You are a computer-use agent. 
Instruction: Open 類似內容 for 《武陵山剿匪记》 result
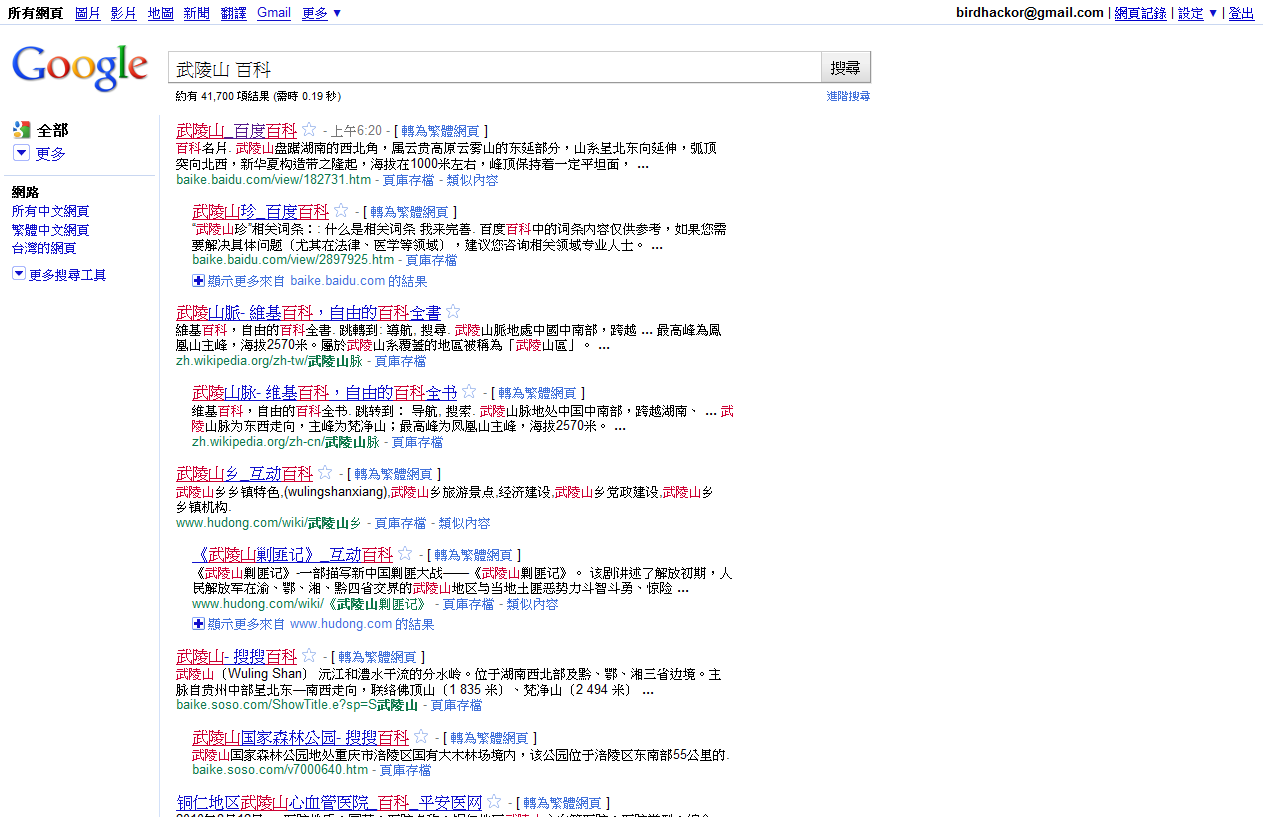point(532,604)
